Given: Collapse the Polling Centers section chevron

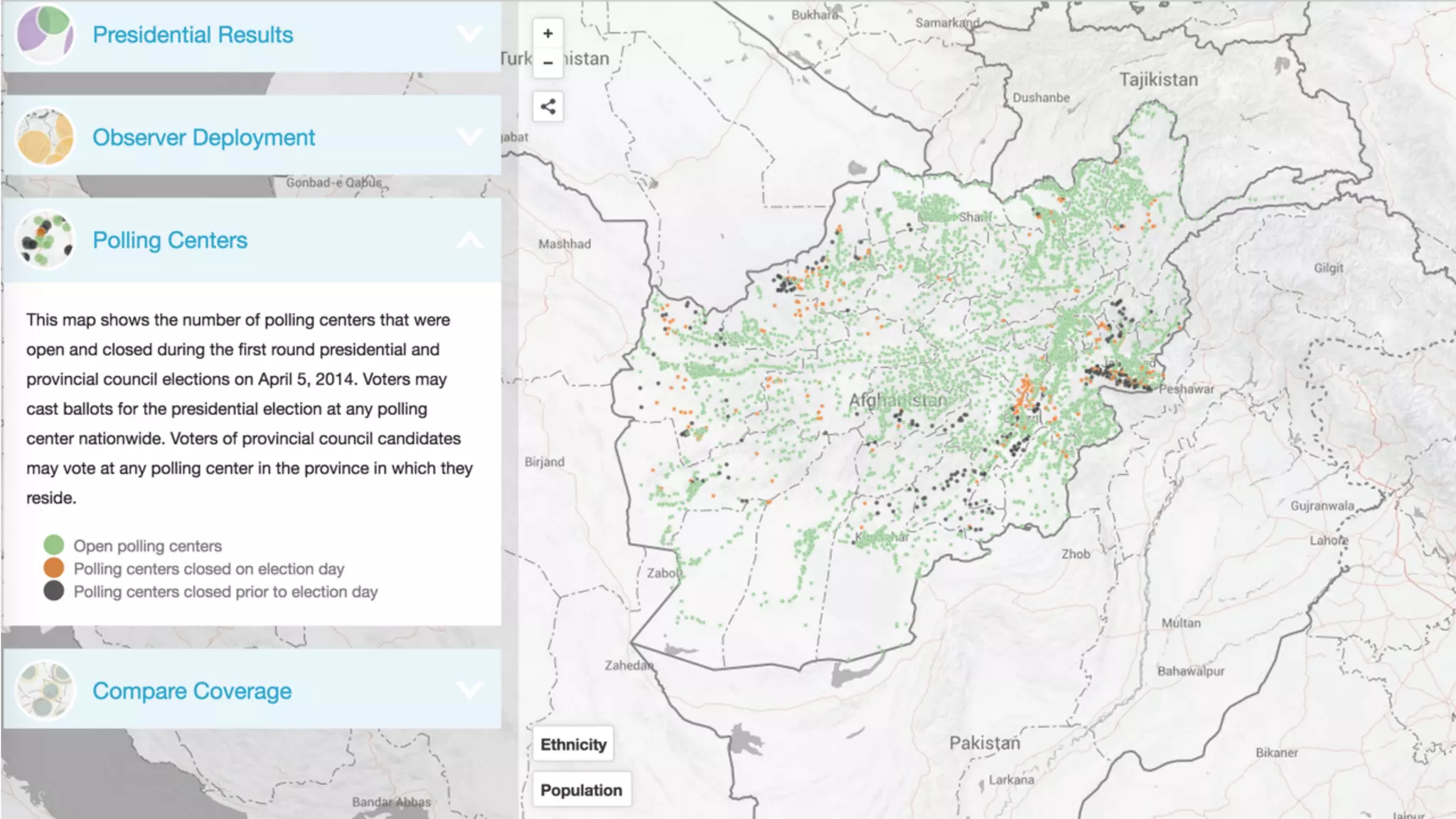Looking at the screenshot, I should click(469, 240).
